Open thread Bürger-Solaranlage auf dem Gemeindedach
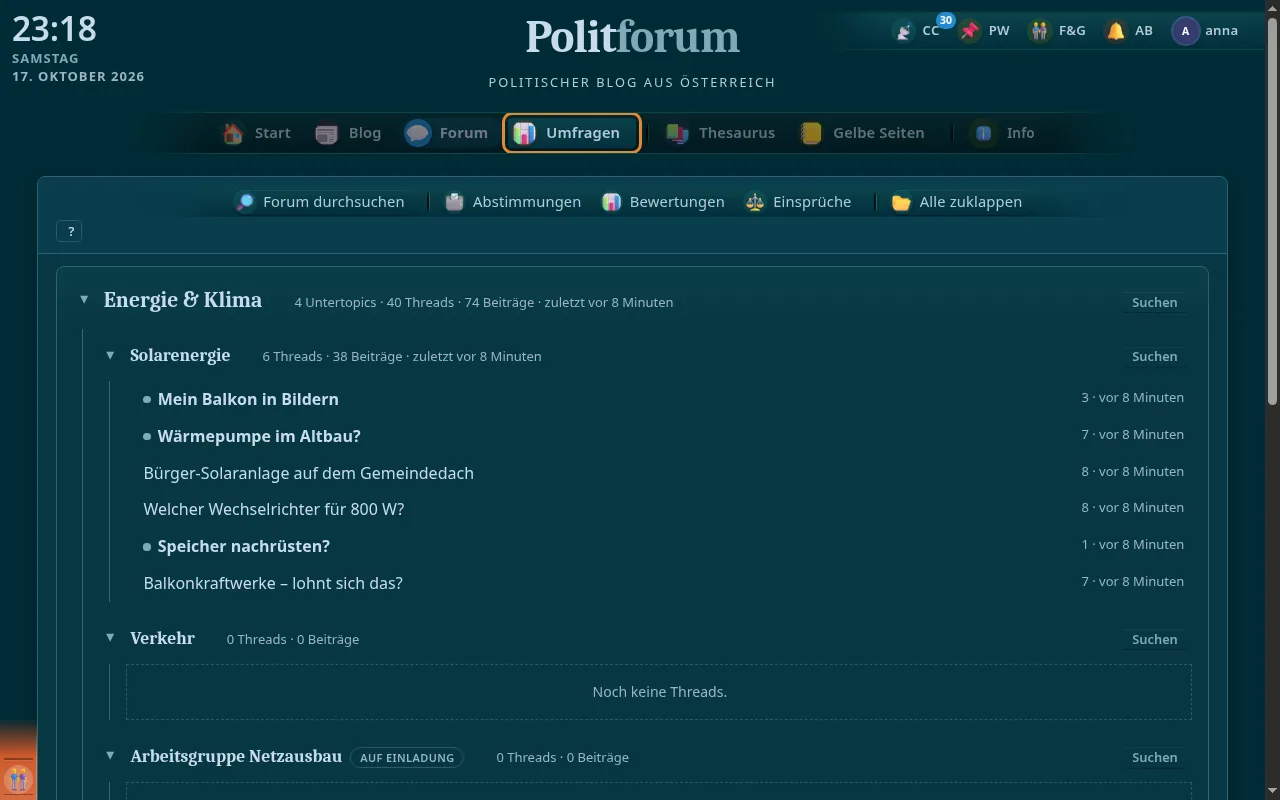This screenshot has height=800, width=1280. tap(309, 473)
